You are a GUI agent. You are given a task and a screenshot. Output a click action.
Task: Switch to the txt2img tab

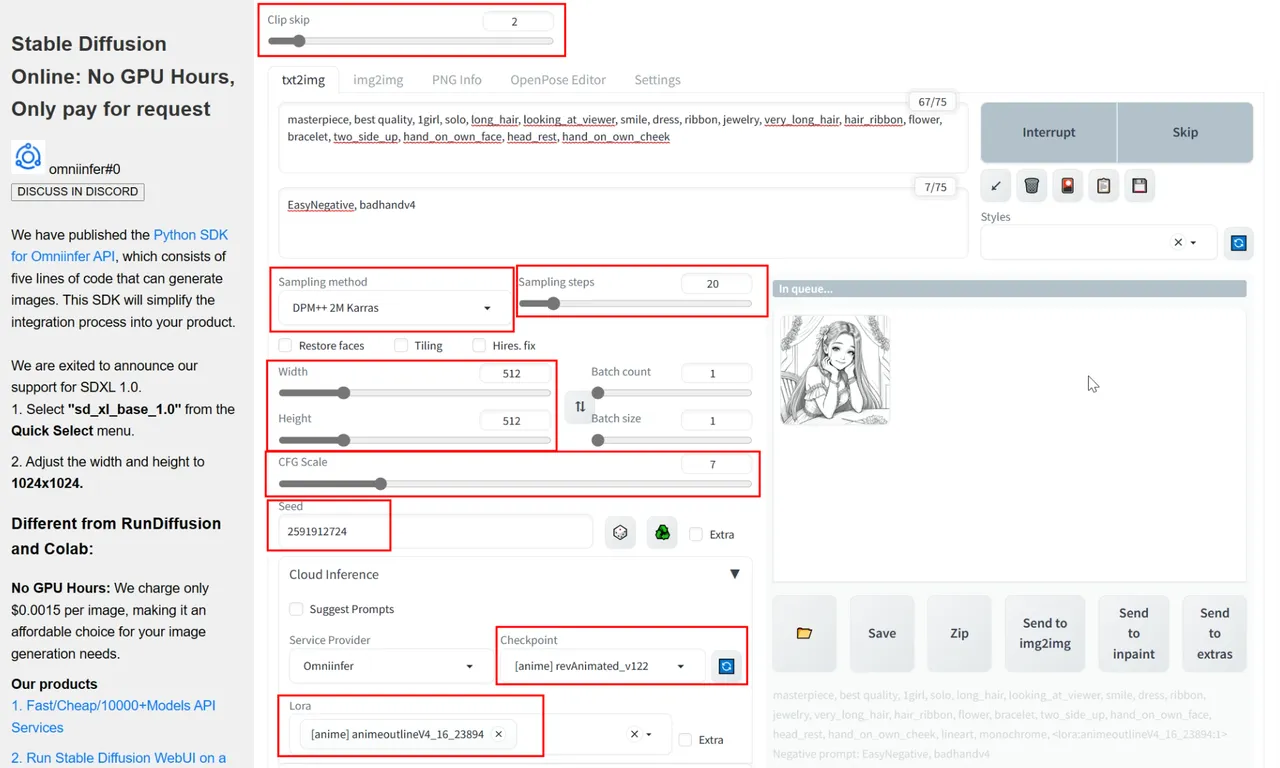click(x=304, y=80)
